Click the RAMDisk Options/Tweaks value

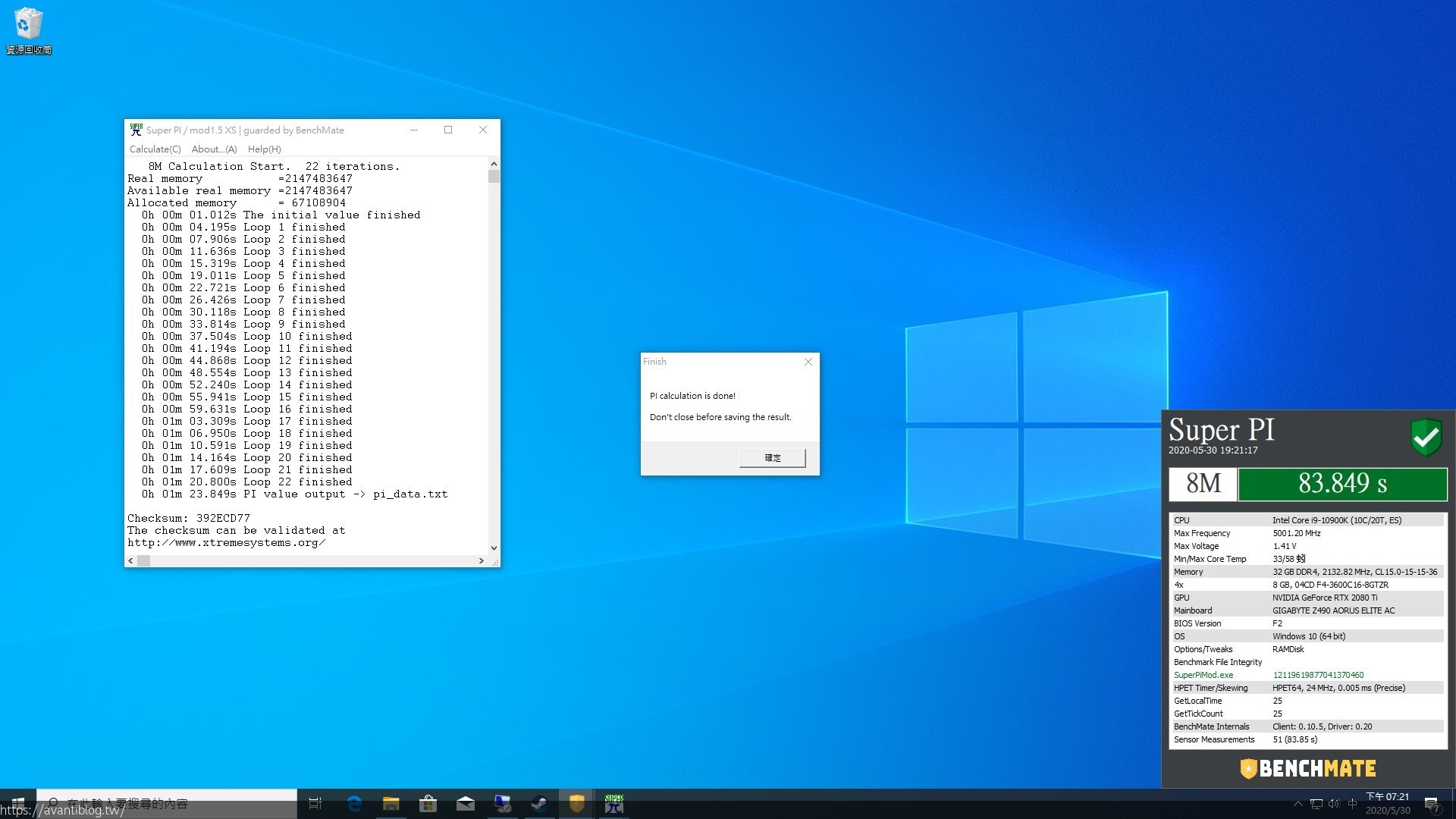coord(1288,649)
